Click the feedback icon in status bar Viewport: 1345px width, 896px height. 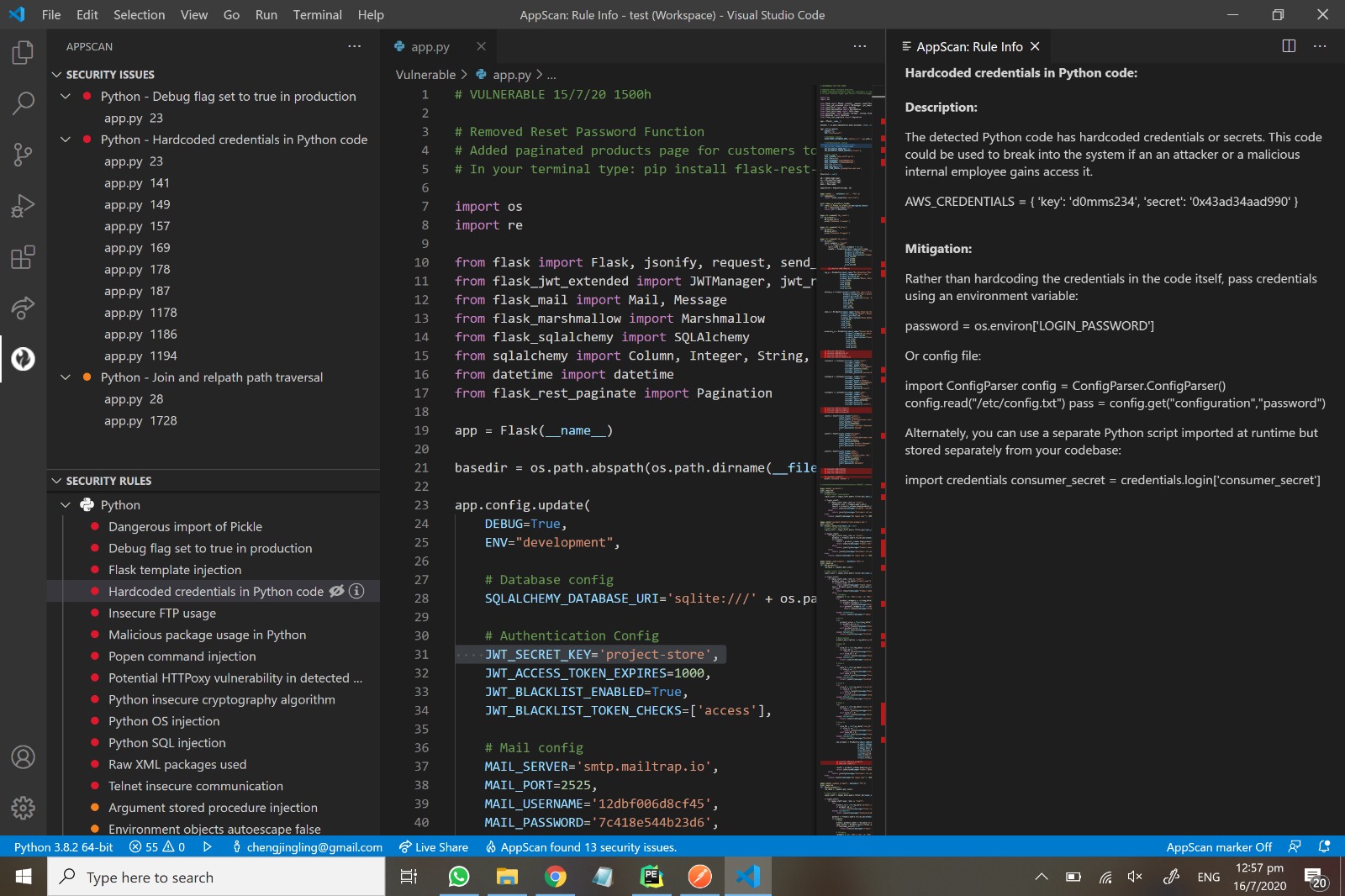1295,847
